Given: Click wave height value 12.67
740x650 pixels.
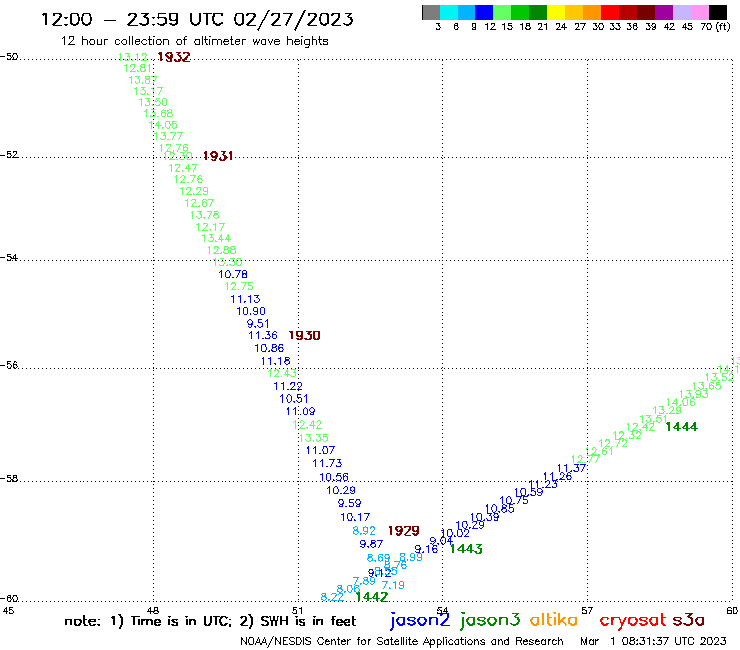Looking at the screenshot, I should tap(199, 203).
